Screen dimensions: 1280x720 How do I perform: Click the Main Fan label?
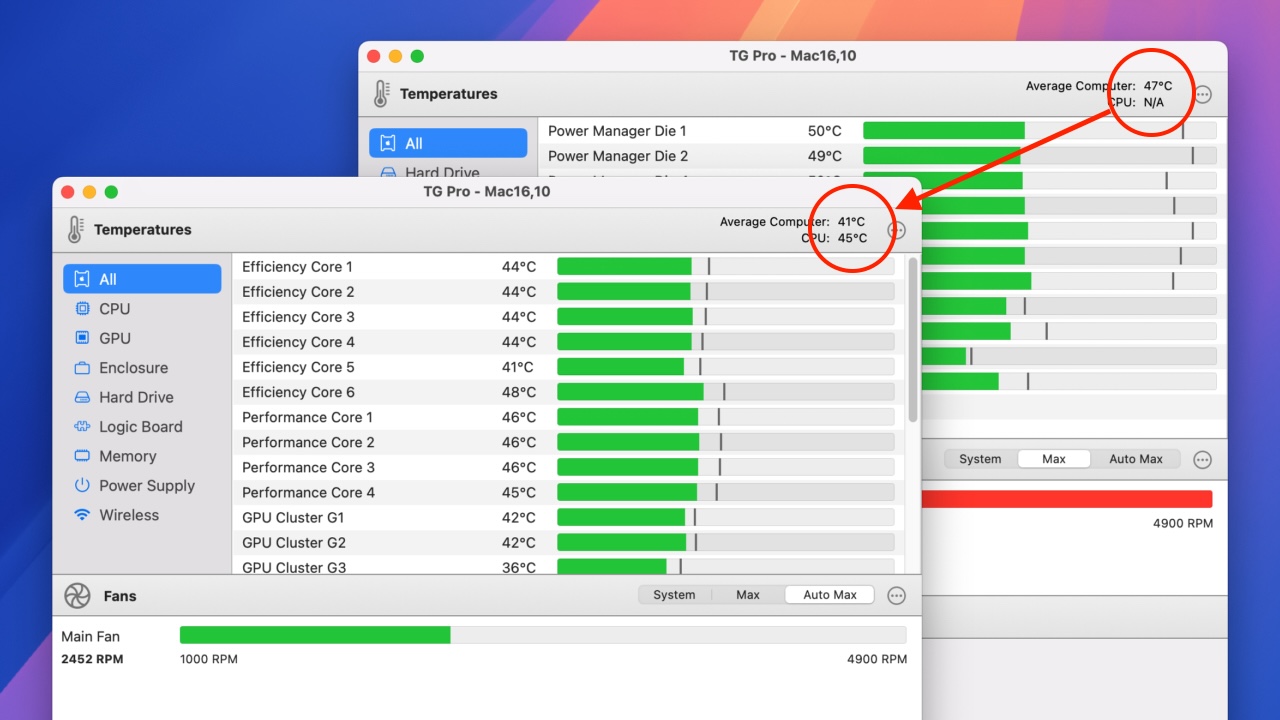click(90, 636)
